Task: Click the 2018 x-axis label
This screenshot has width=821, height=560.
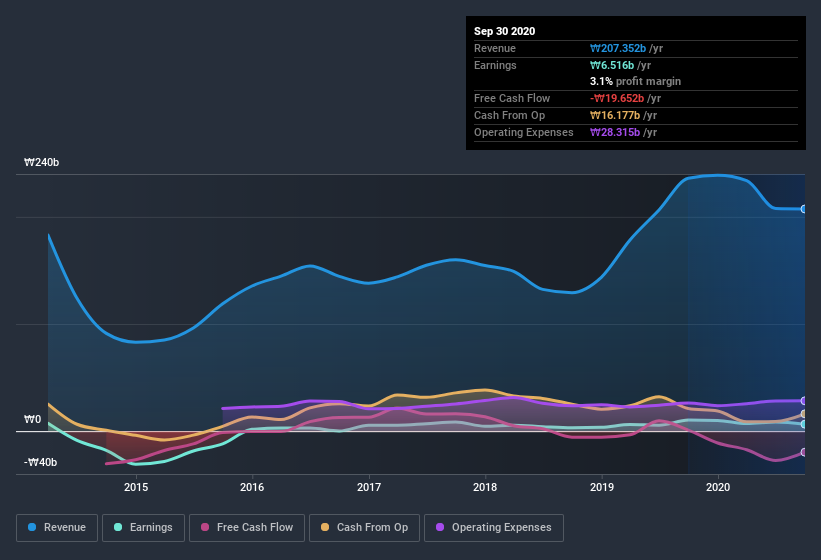Action: (485, 487)
